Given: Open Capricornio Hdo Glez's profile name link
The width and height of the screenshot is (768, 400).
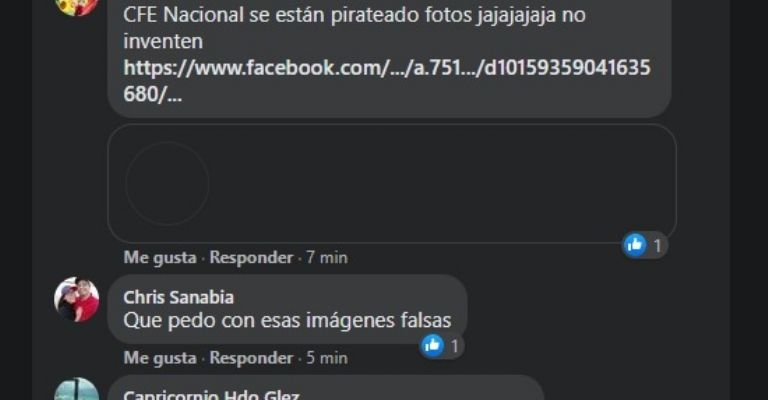Looking at the screenshot, I should (x=211, y=395).
